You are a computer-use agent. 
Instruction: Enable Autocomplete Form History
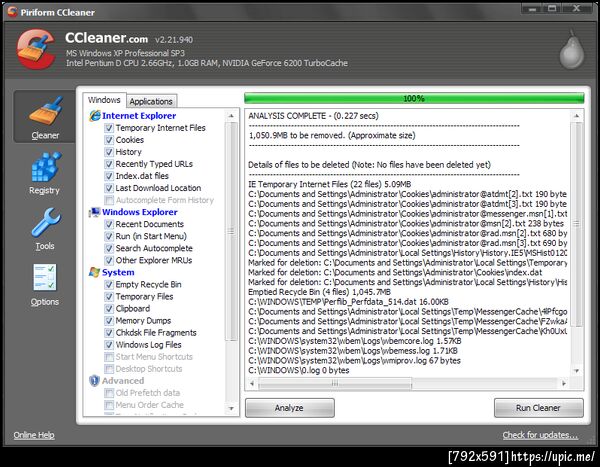pyautogui.click(x=109, y=200)
